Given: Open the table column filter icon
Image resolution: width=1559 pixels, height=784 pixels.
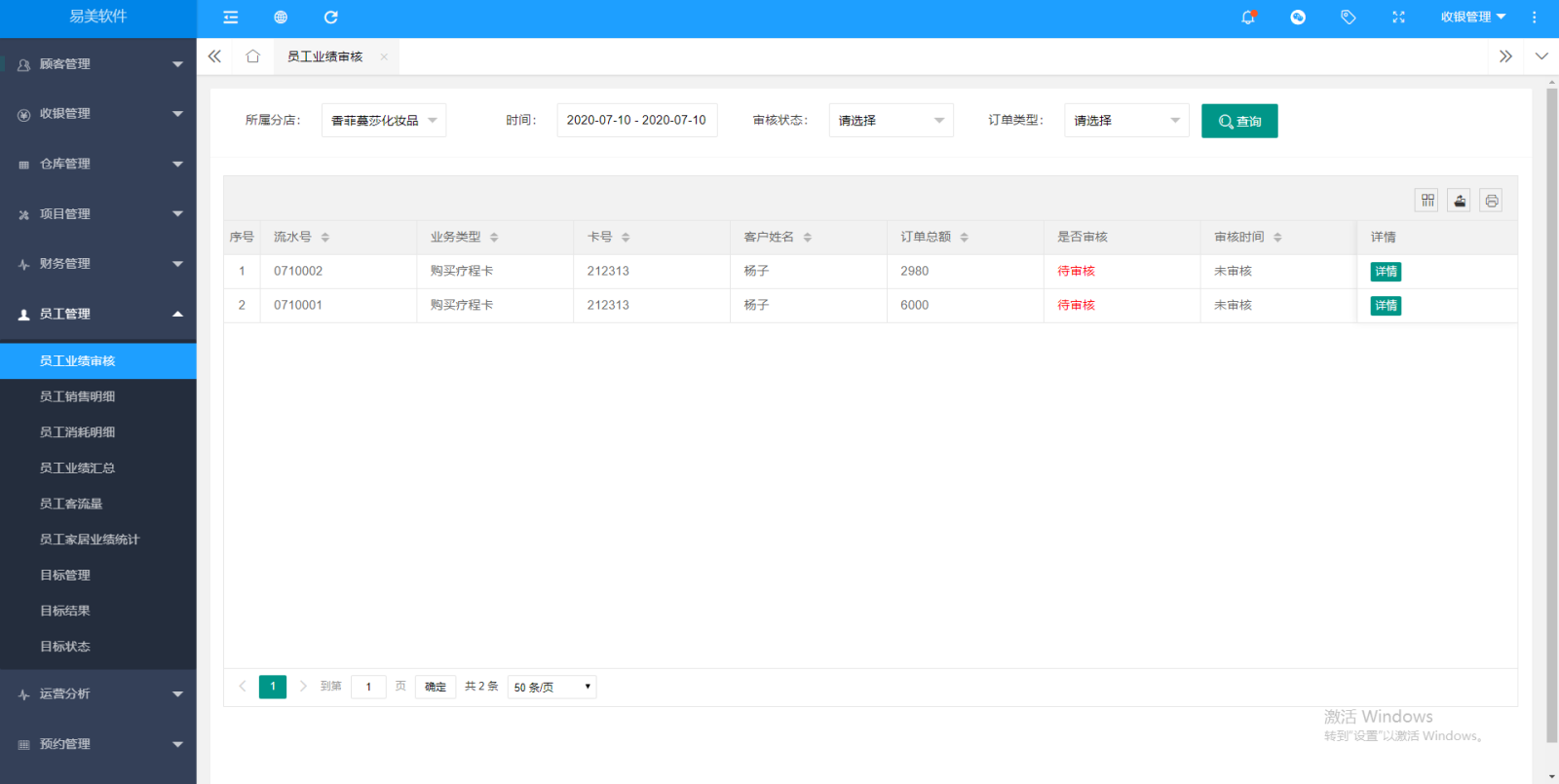Looking at the screenshot, I should [x=1427, y=201].
